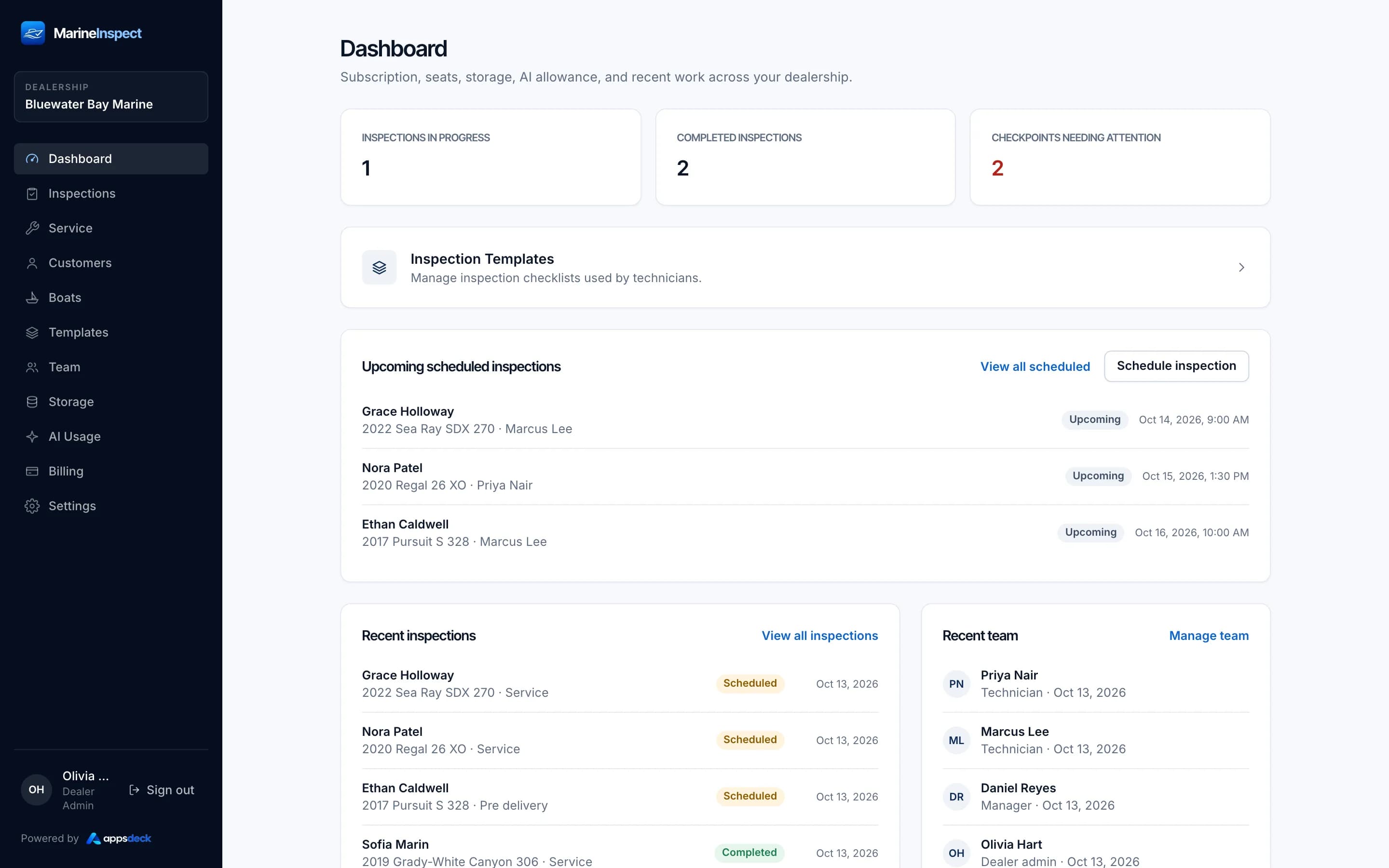
Task: Open the Completed Inspections card
Action: click(805, 157)
